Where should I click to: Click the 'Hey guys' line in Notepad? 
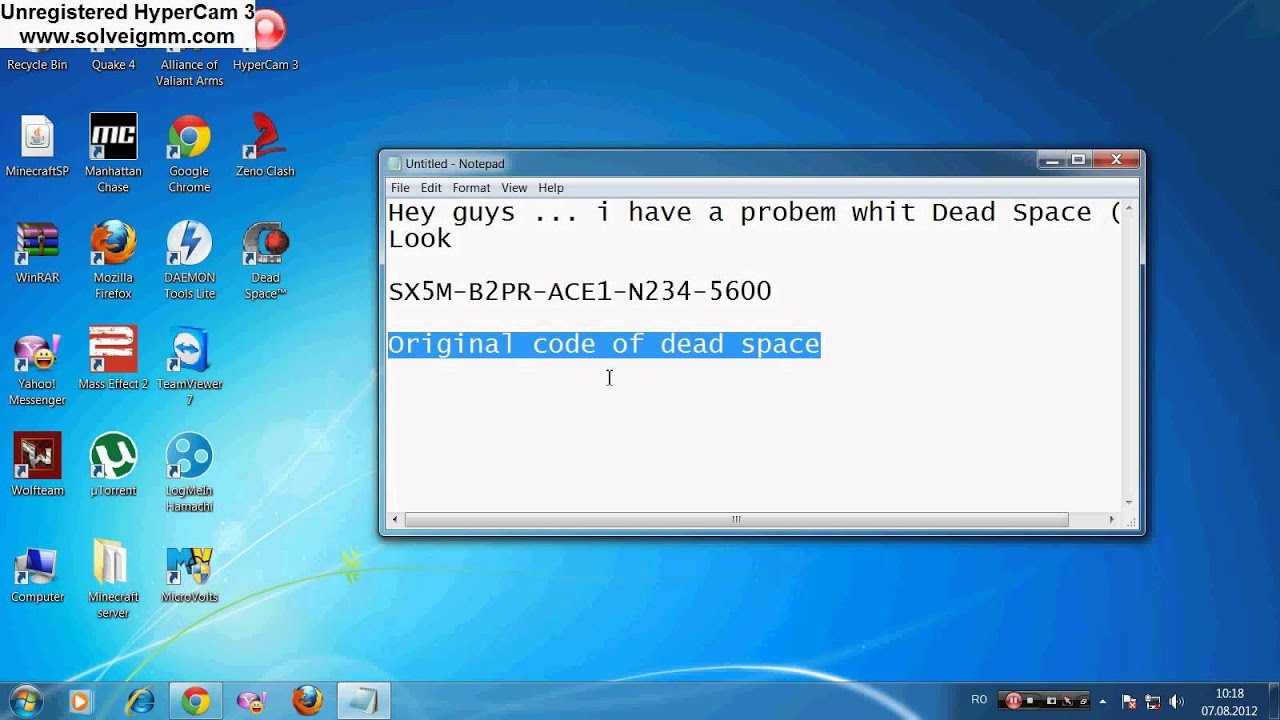[x=754, y=212]
